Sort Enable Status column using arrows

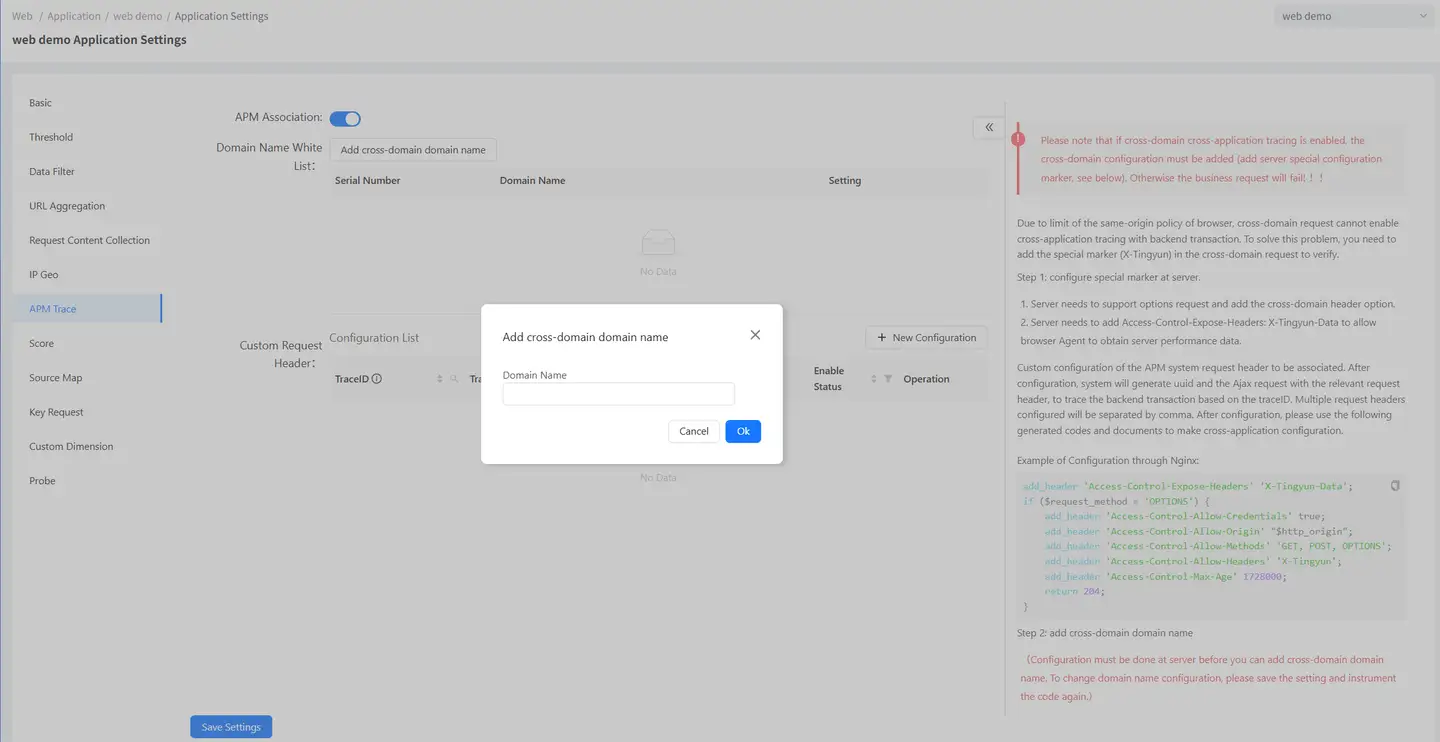tap(874, 379)
